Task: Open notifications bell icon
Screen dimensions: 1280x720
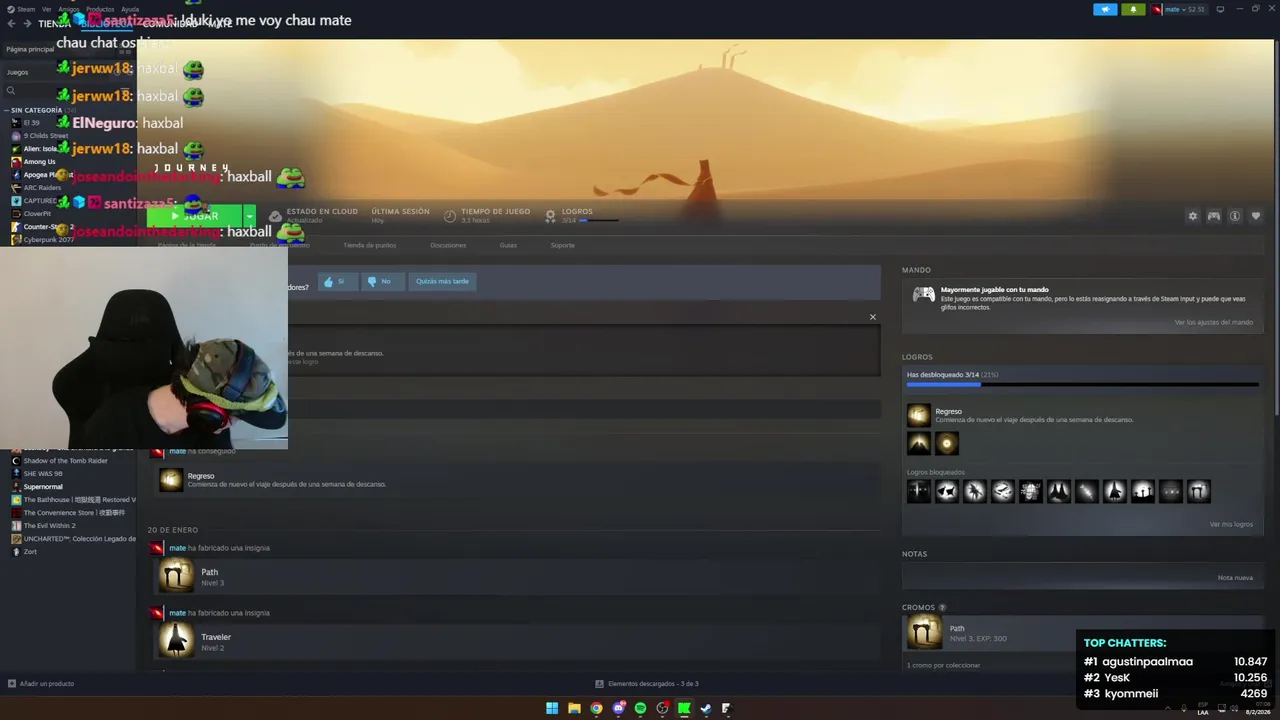Action: [1133, 9]
